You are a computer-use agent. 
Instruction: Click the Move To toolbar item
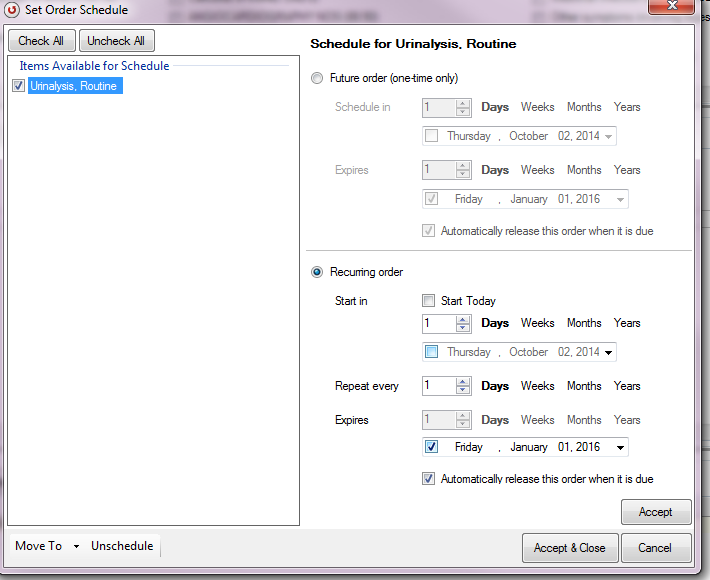(39, 546)
